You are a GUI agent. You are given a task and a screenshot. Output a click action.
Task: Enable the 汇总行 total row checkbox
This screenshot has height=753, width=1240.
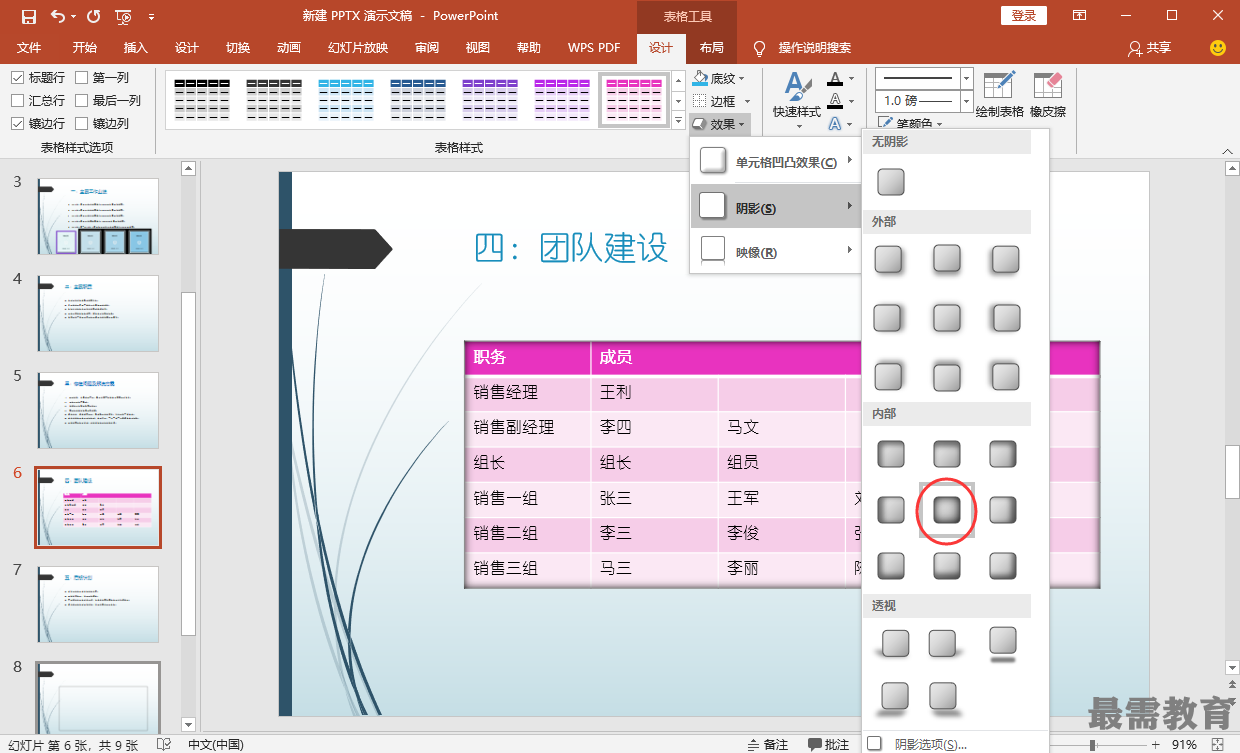tap(18, 100)
